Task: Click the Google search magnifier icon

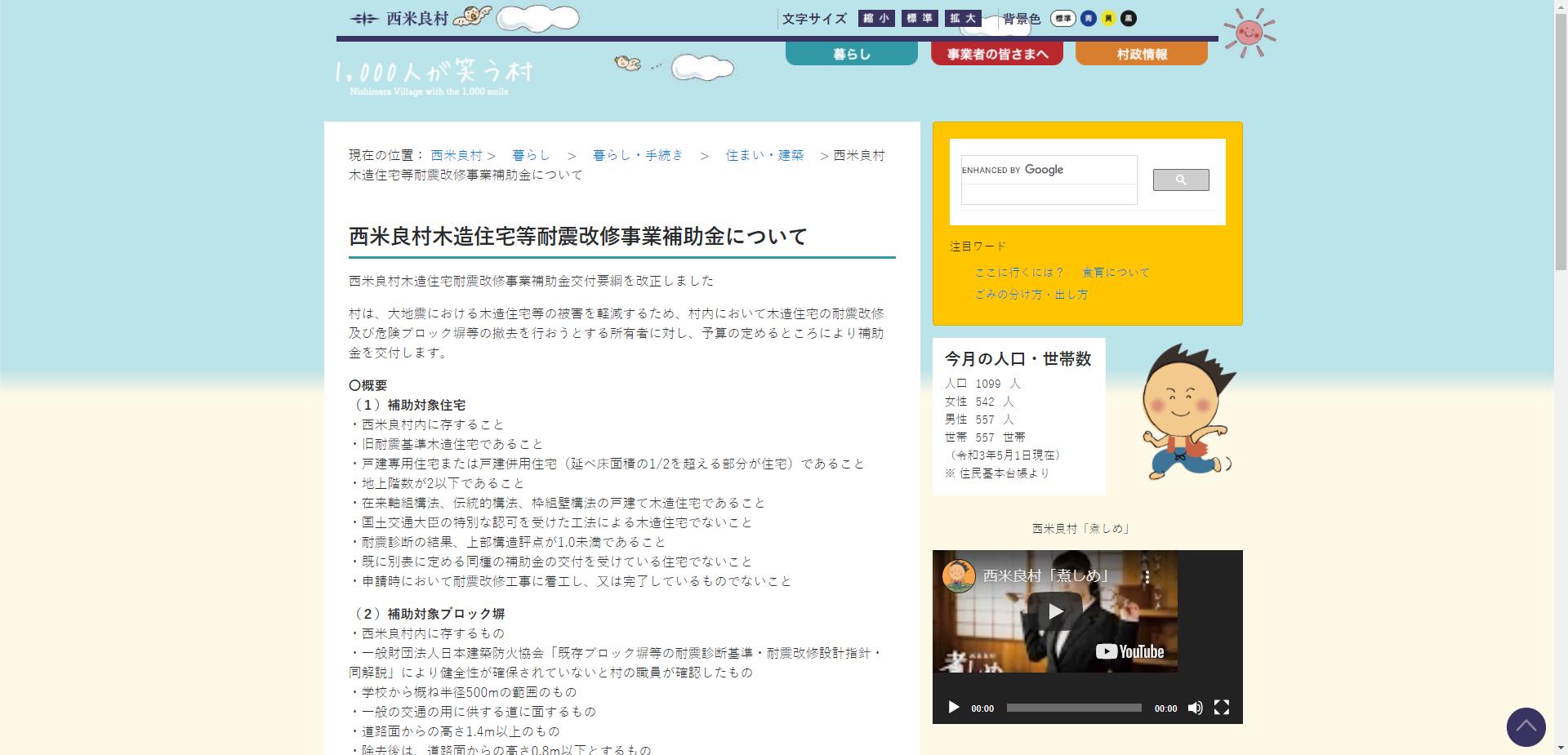Action: [x=1180, y=180]
